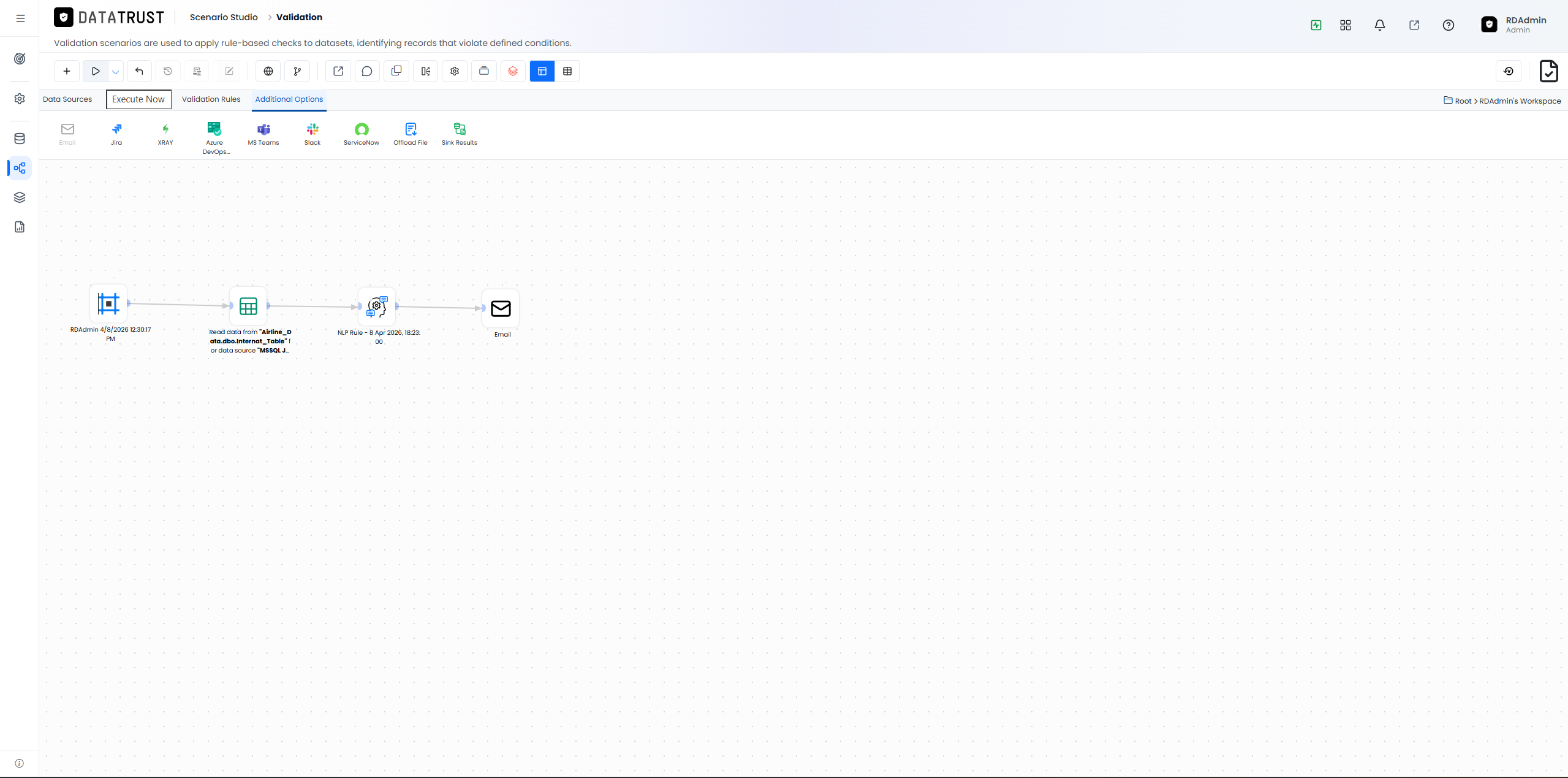Click the DATATRUST logo

[x=109, y=17]
